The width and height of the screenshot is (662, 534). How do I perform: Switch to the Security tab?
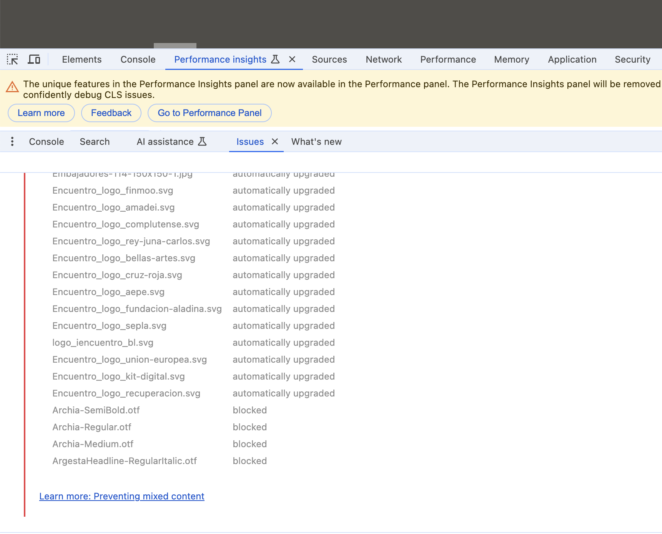632,60
